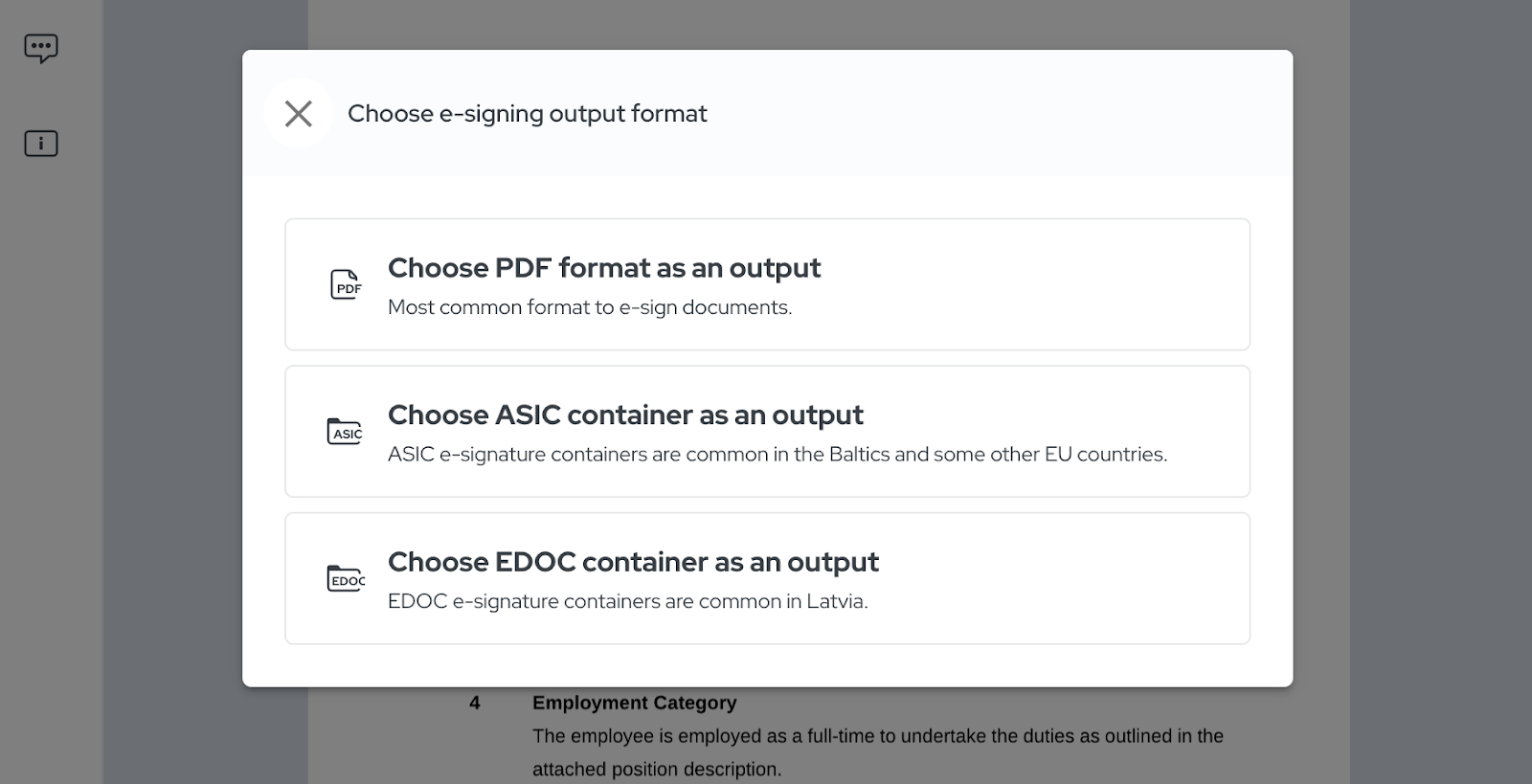Click the number 4 next to Employment Category
Image resolution: width=1532 pixels, height=784 pixels.
[x=473, y=702]
